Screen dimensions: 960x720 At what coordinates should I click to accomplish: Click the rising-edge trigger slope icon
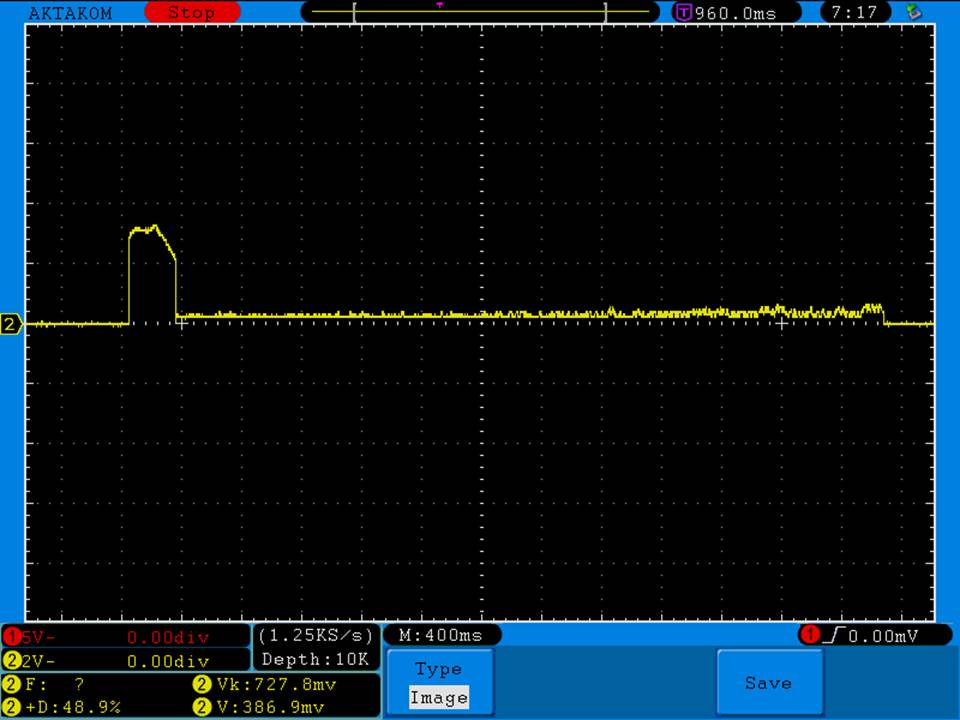point(832,635)
